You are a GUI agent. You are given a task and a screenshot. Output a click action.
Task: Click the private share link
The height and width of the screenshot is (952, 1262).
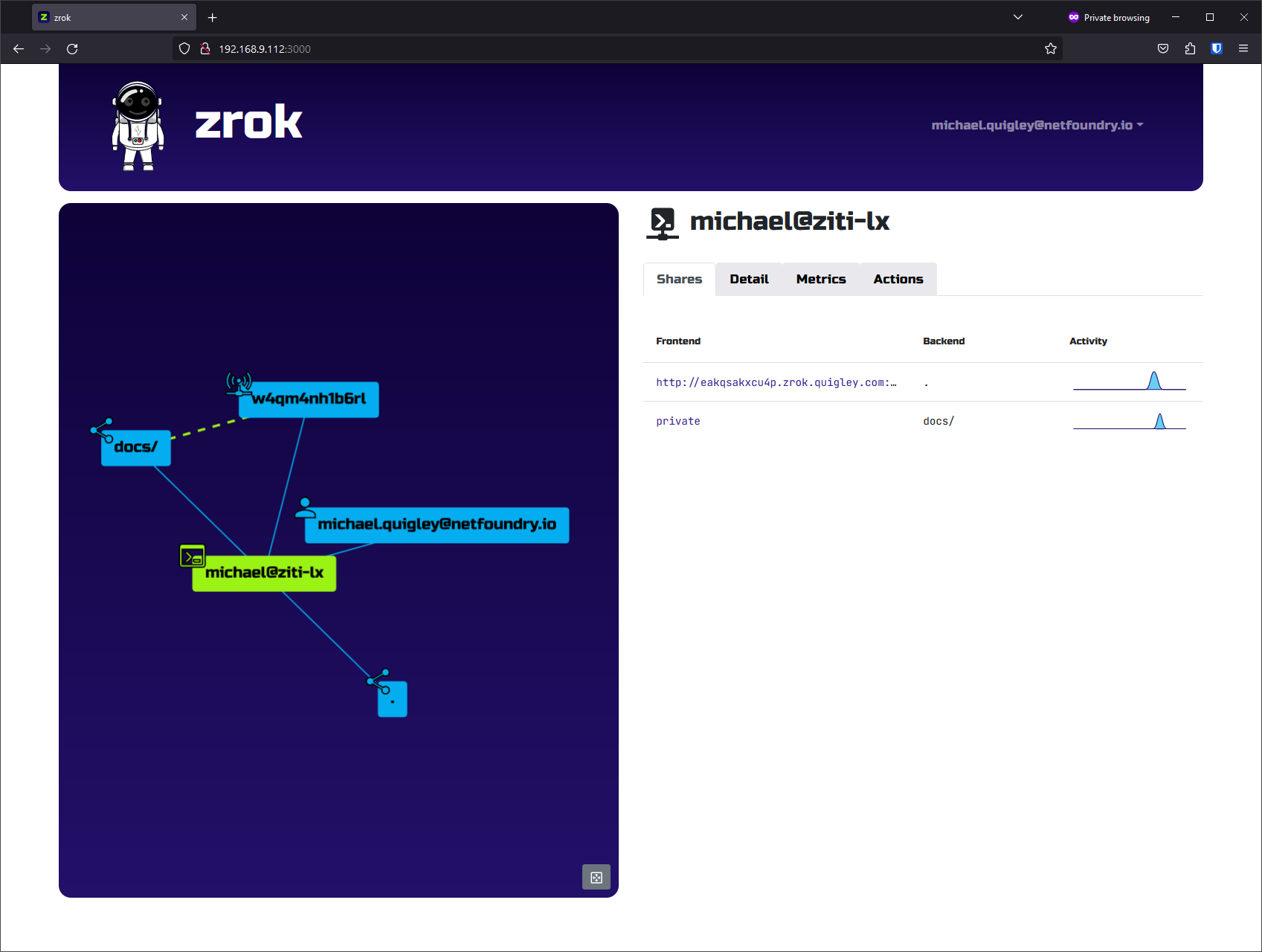point(678,421)
